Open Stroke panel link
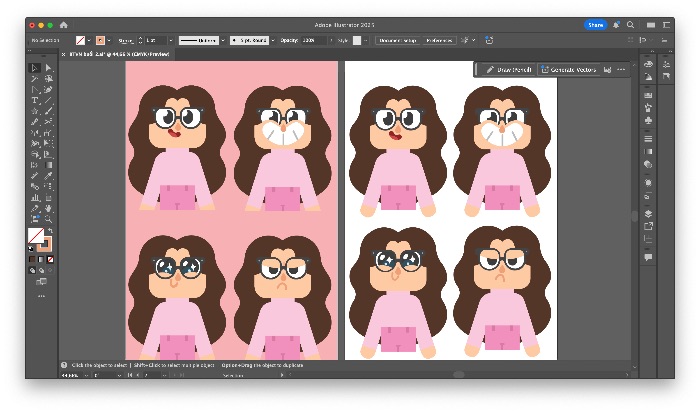700x412 pixels. (x=125, y=40)
